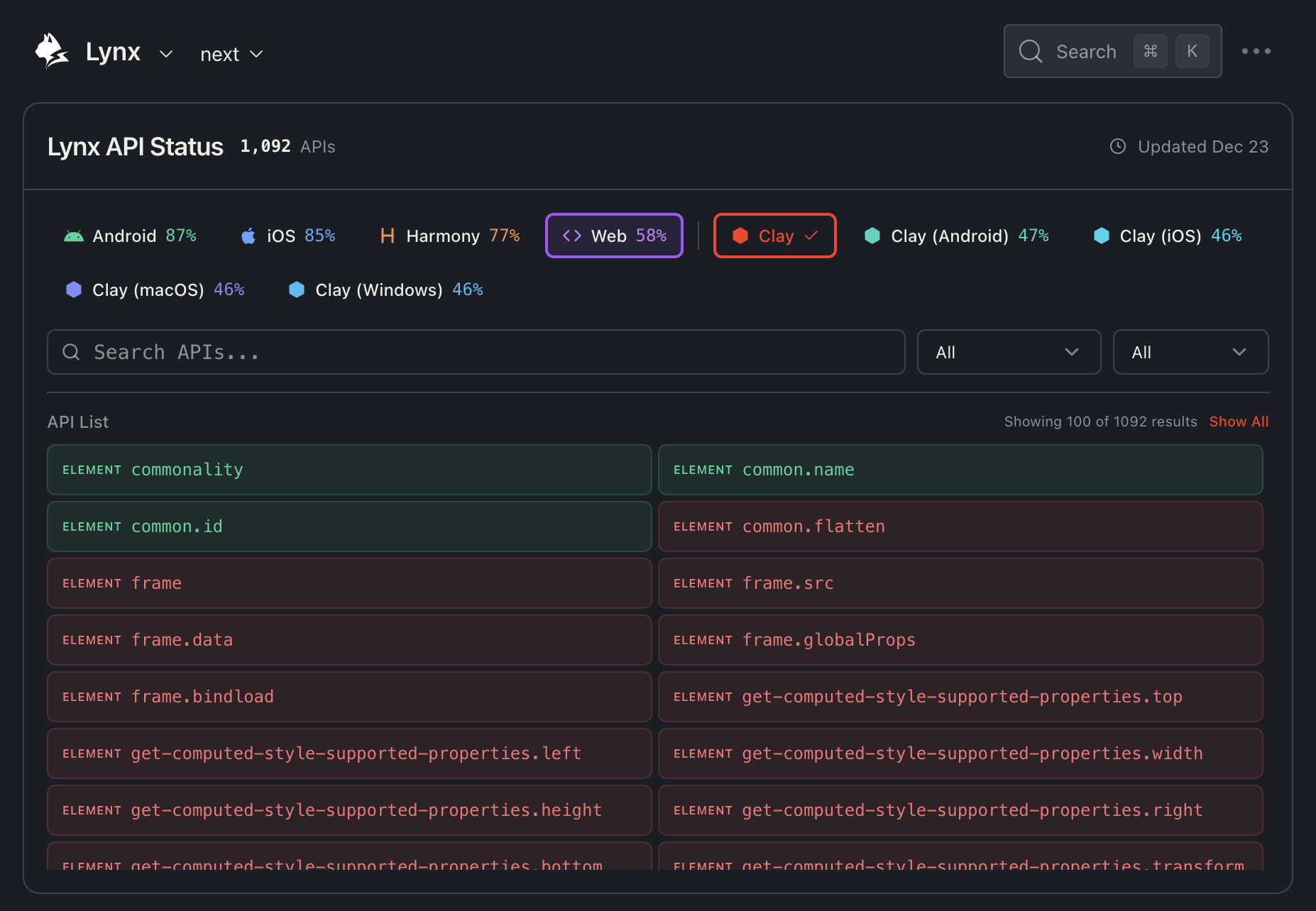This screenshot has width=1316, height=911.
Task: Toggle the Clay (Android) 47% filter
Action: pos(955,236)
